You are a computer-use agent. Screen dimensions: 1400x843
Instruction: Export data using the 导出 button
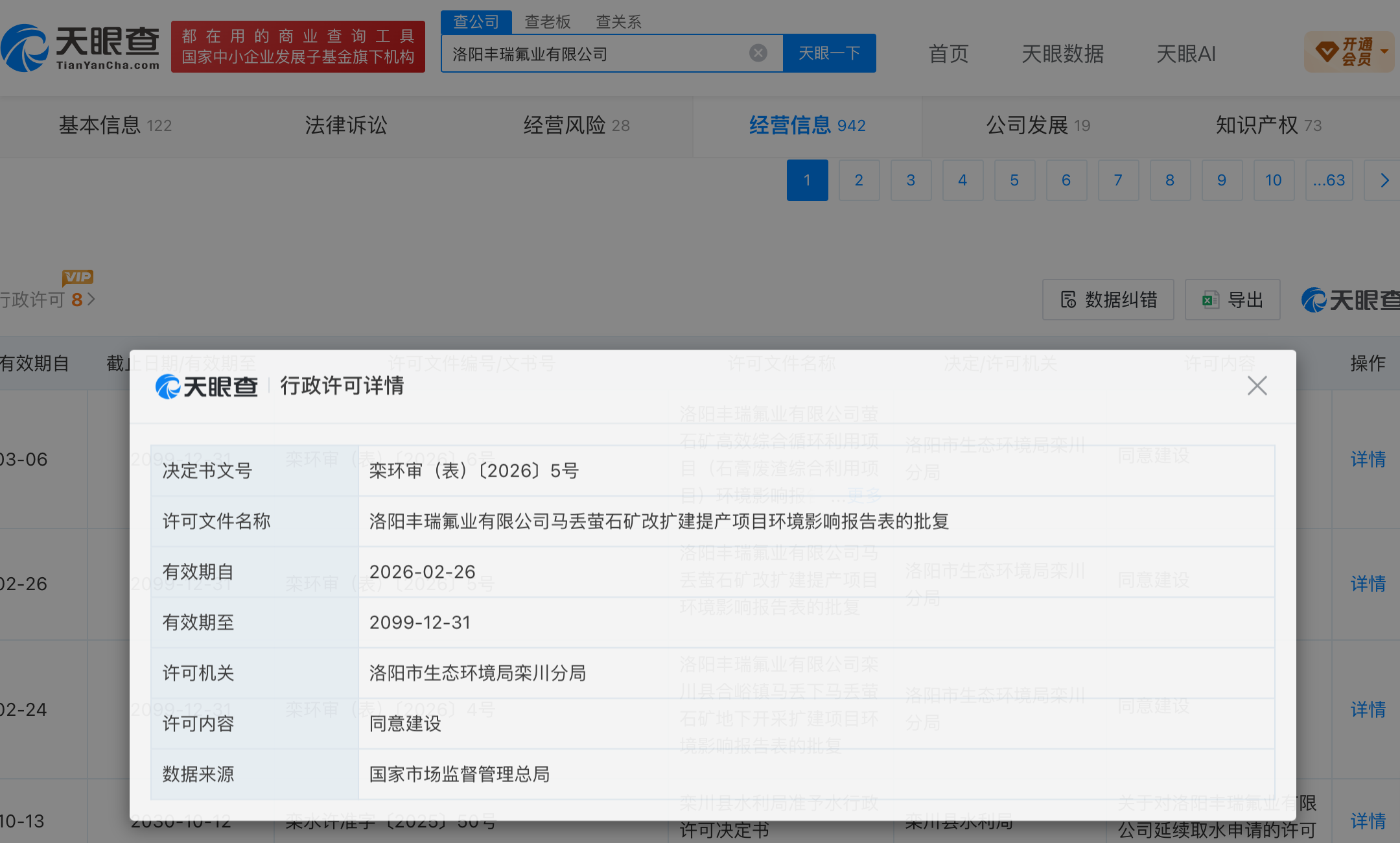click(1232, 300)
